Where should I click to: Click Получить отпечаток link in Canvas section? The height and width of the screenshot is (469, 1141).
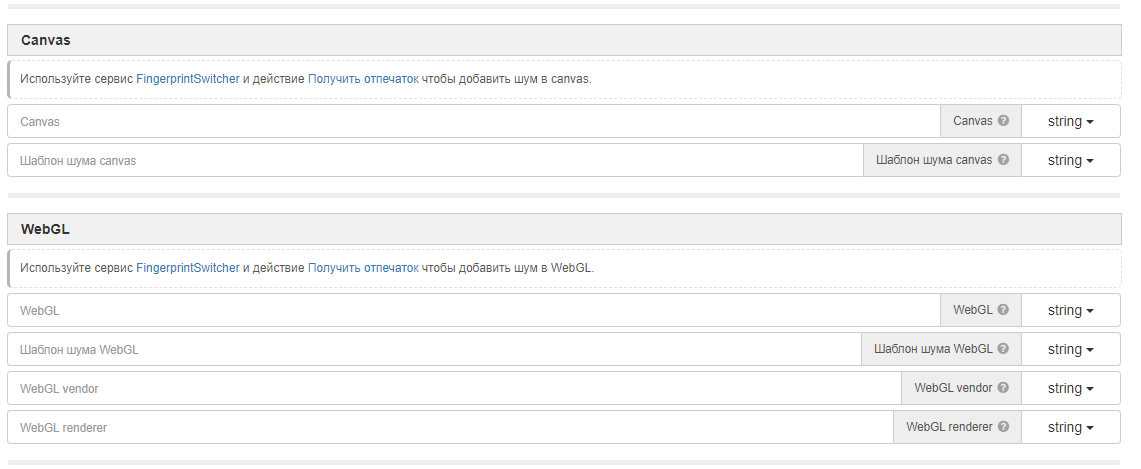363,78
